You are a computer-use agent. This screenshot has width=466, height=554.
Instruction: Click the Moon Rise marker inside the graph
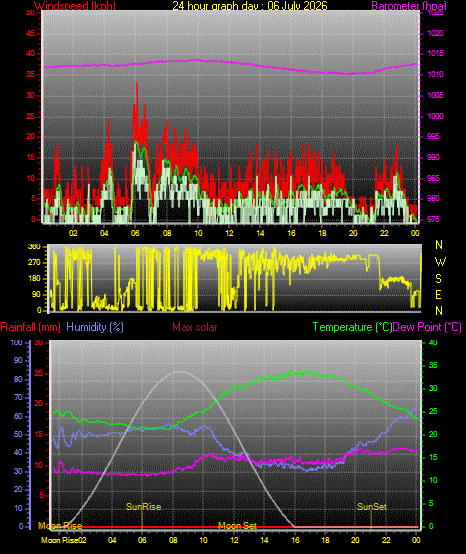pyautogui.click(x=60, y=526)
